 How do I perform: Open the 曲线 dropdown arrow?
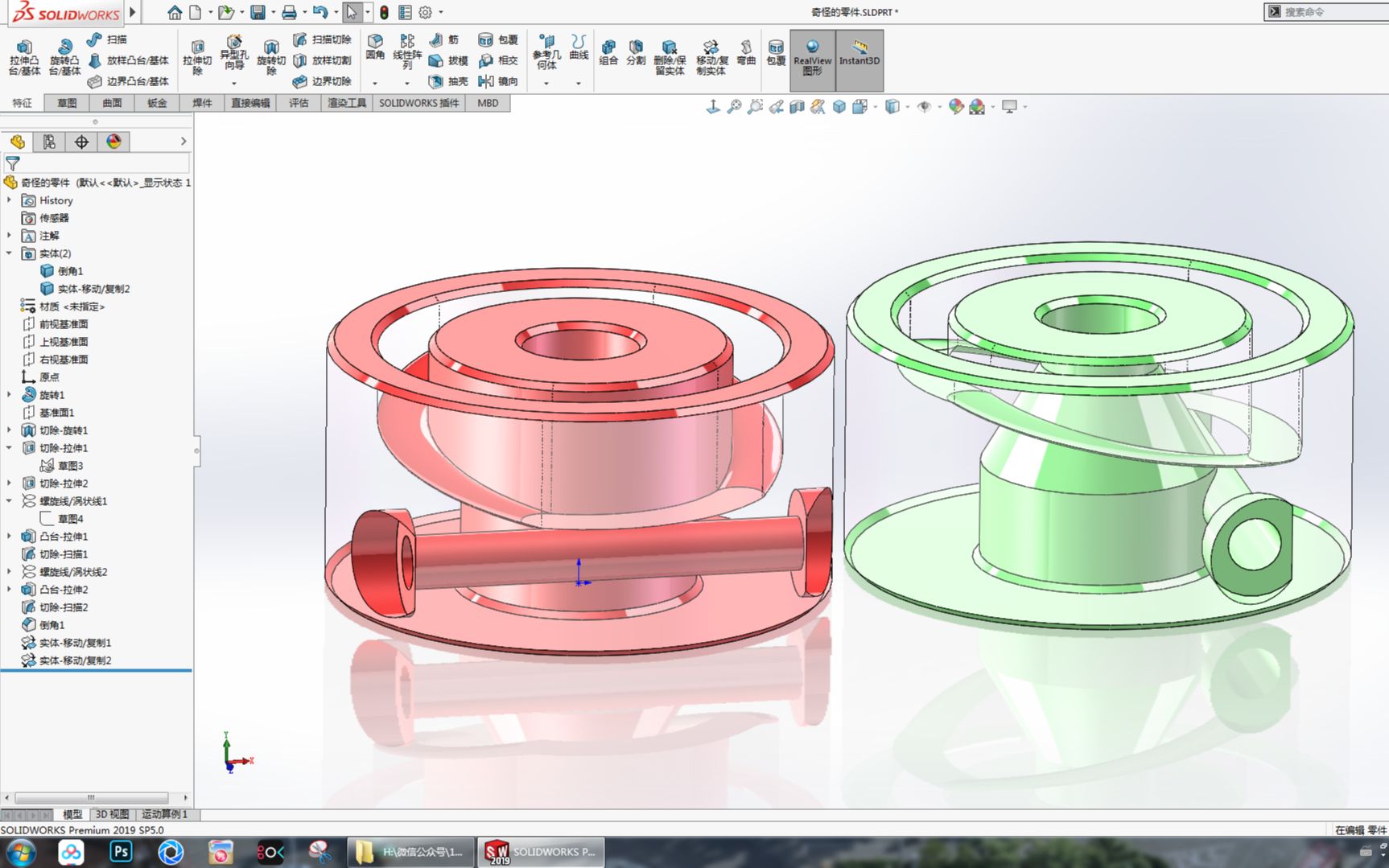[x=579, y=83]
